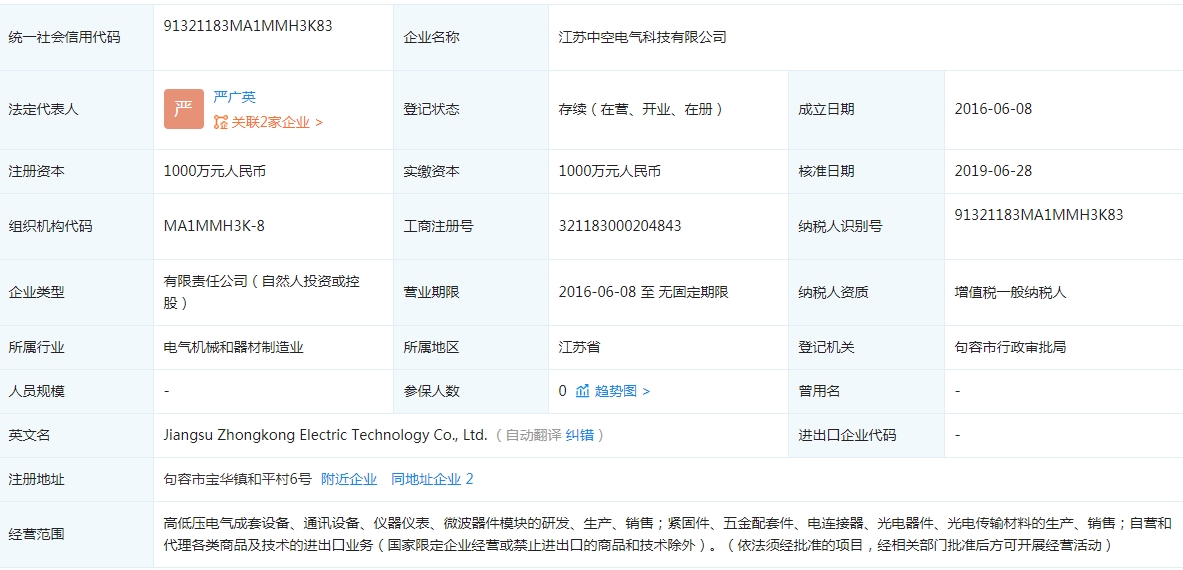Click approval date 2019-06-28
This screenshot has width=1183, height=570.
pyautogui.click(x=993, y=171)
